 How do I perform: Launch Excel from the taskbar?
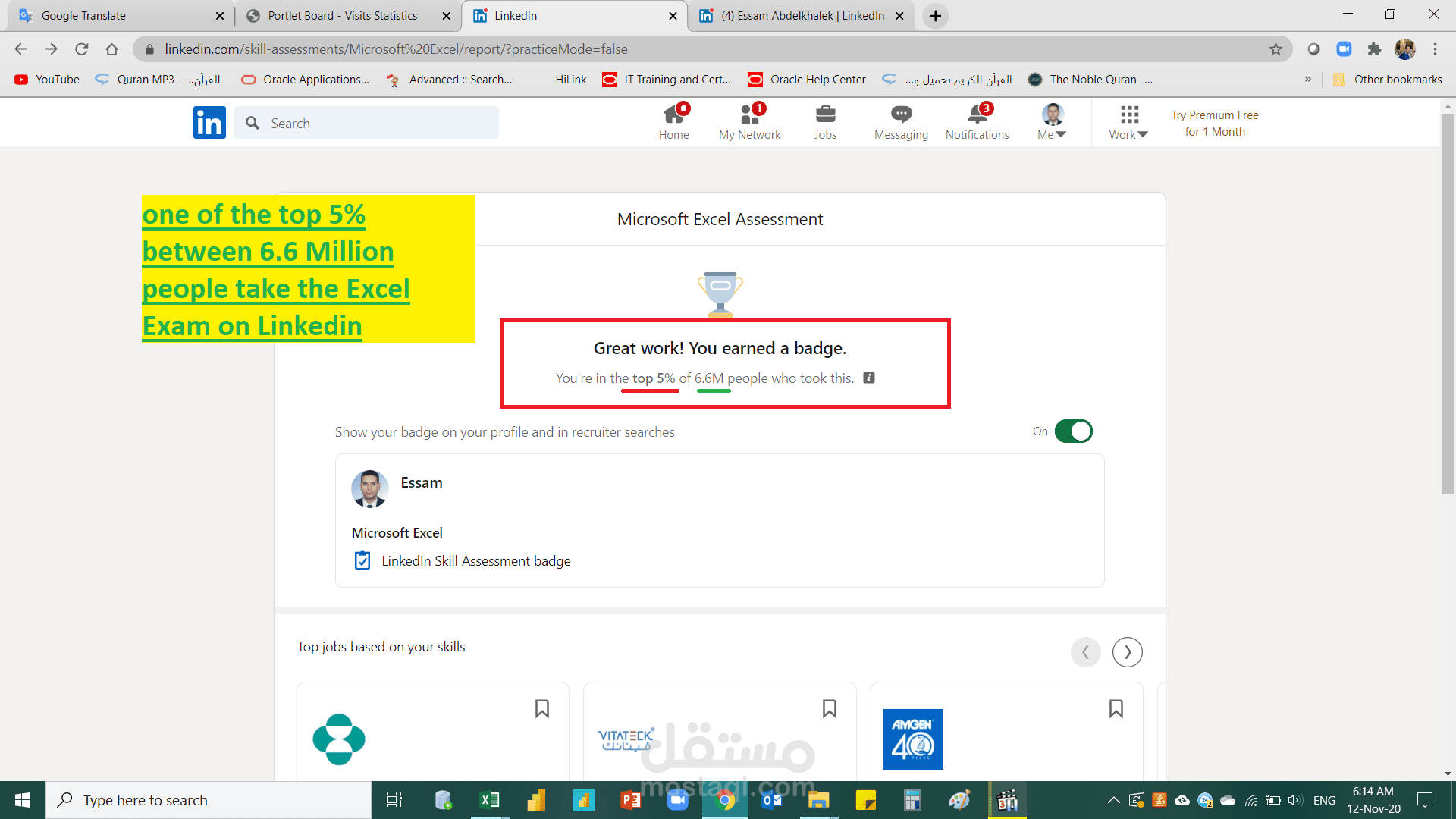(489, 800)
